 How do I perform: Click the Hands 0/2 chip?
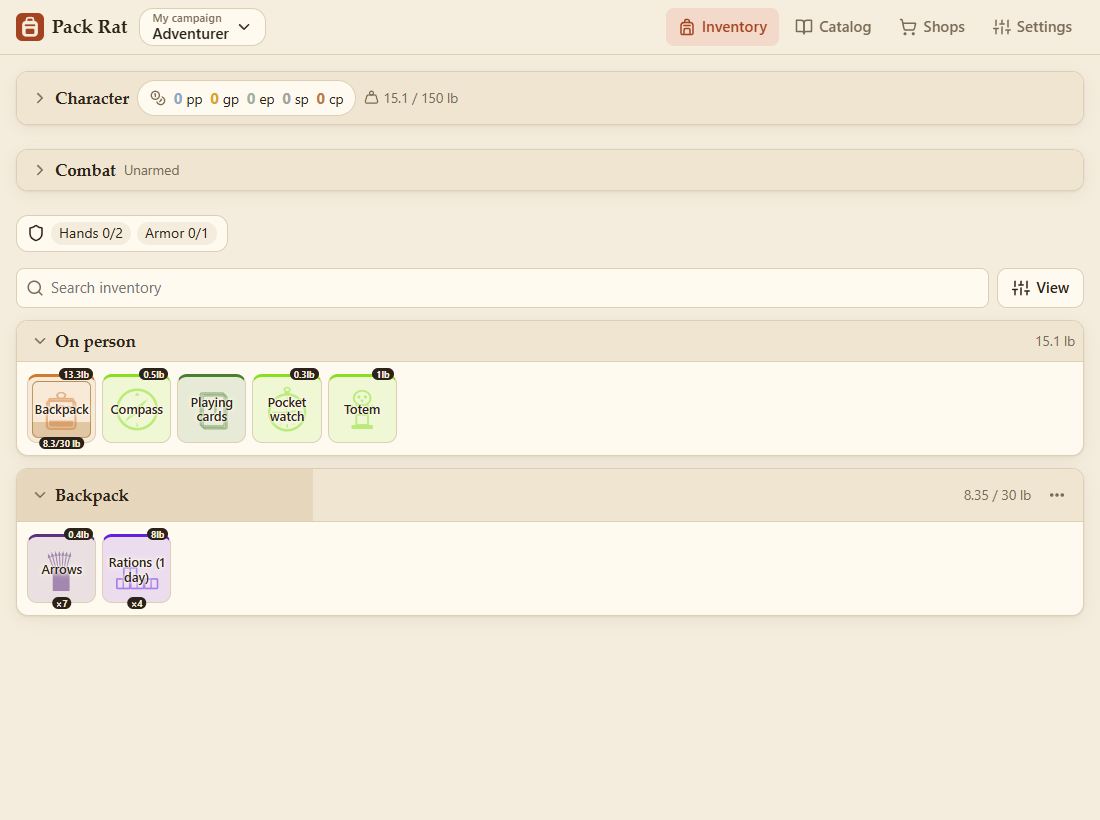point(90,234)
